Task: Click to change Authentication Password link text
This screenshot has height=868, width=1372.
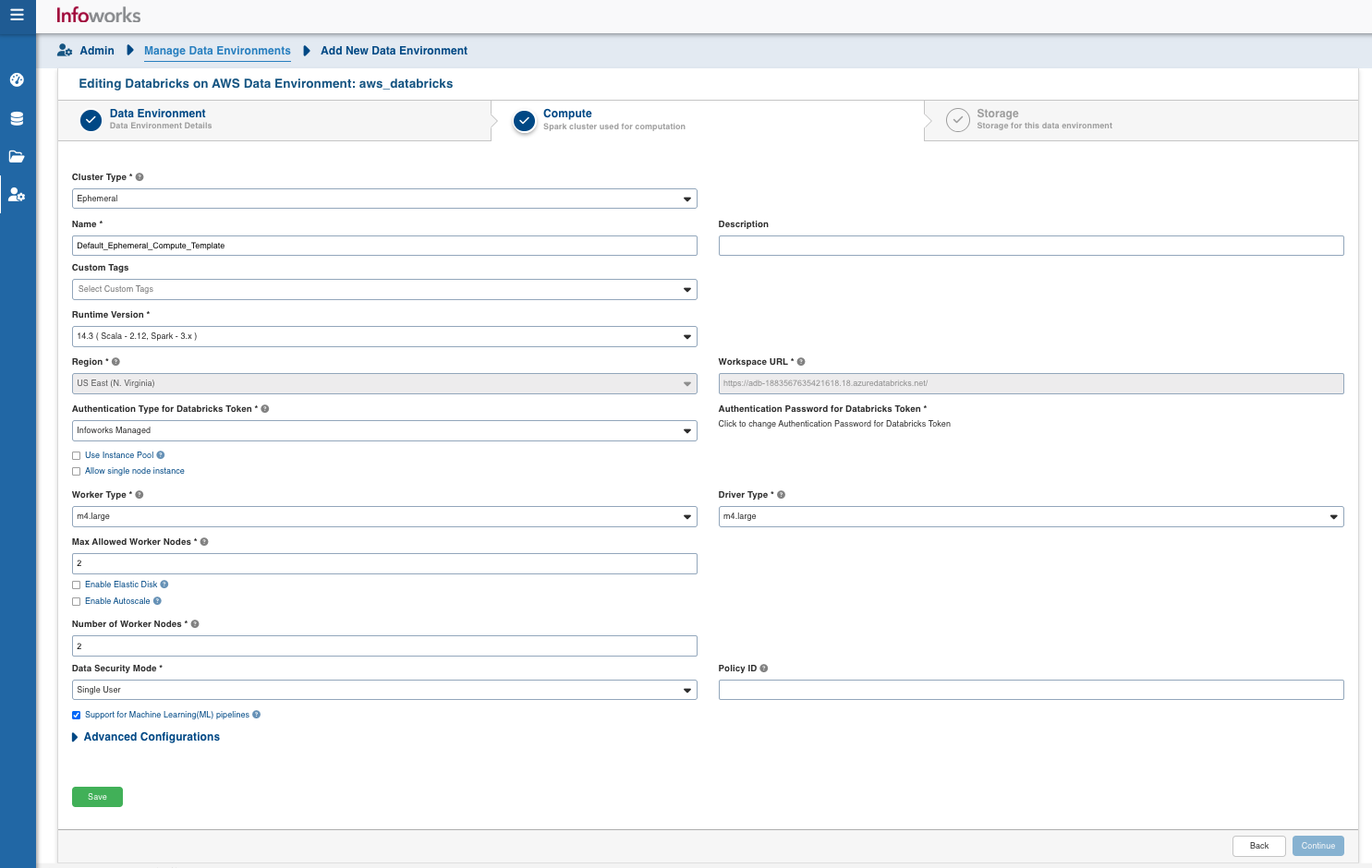Action: [x=834, y=424]
